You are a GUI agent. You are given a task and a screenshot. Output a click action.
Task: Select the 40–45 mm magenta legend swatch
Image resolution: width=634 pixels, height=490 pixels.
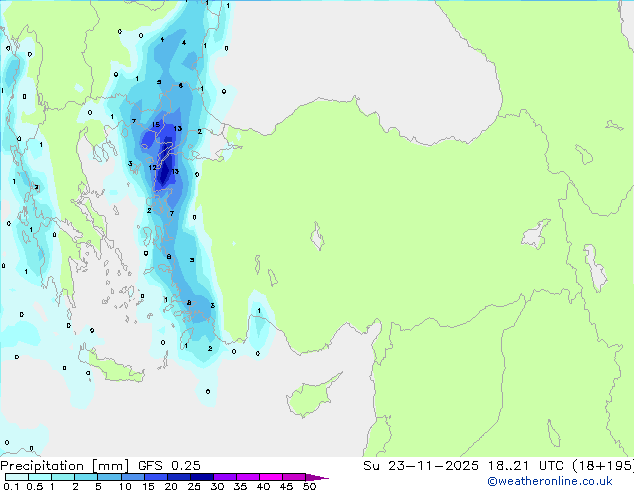point(271,477)
